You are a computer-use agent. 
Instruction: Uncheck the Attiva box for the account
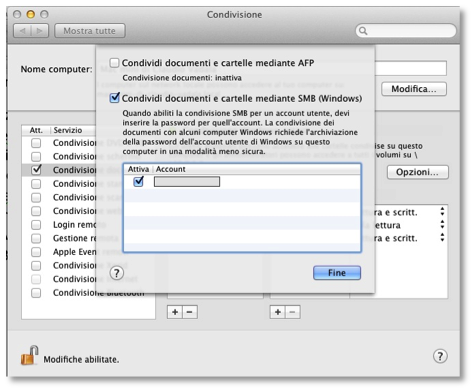138,182
